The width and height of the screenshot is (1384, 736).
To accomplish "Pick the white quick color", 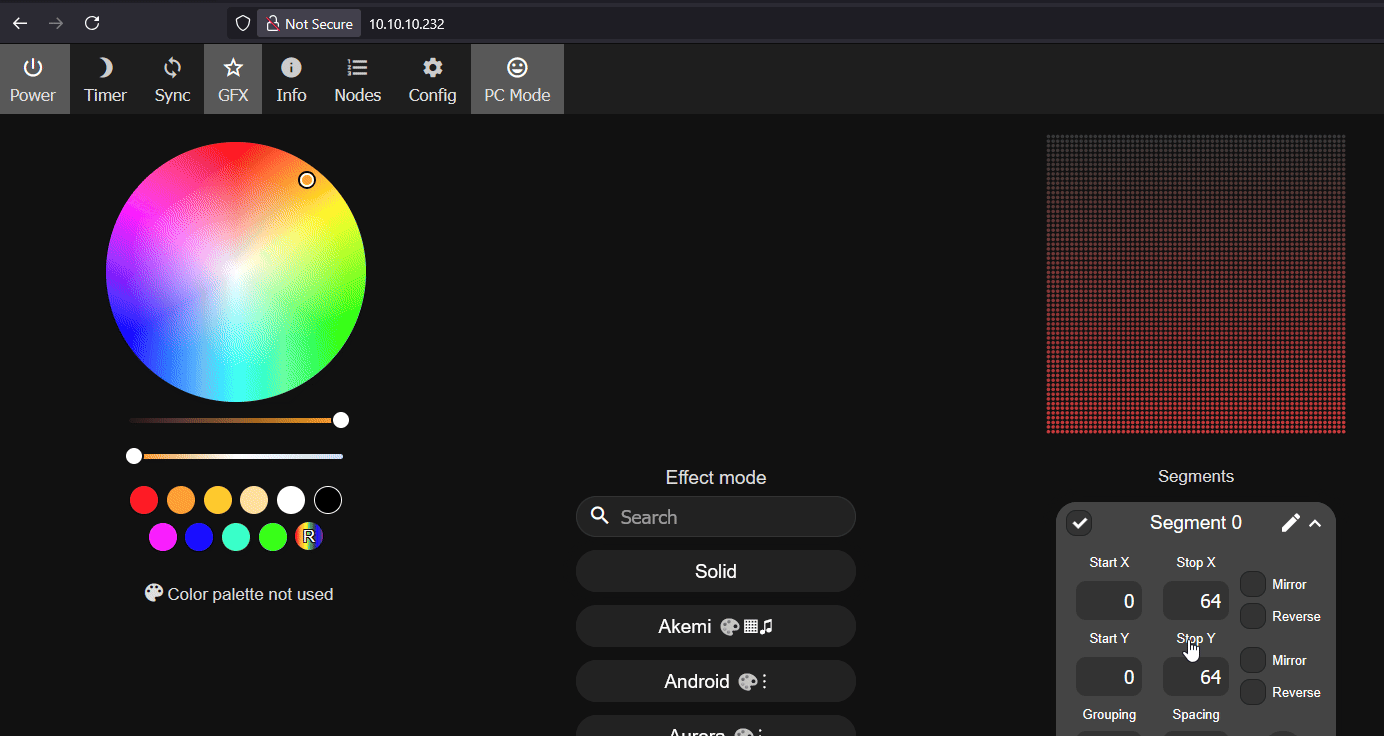I will click(291, 500).
